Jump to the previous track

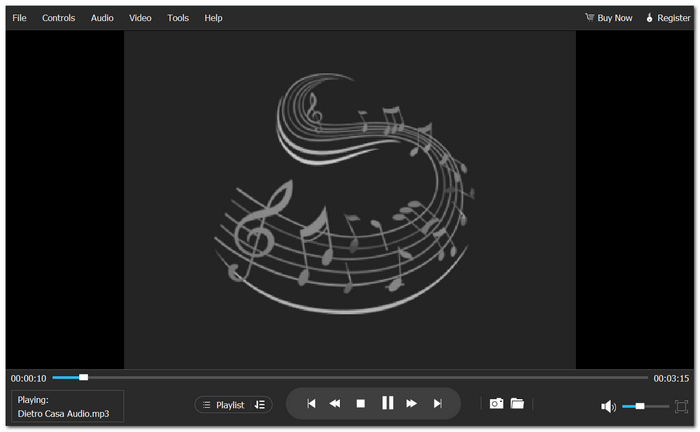[x=311, y=403]
